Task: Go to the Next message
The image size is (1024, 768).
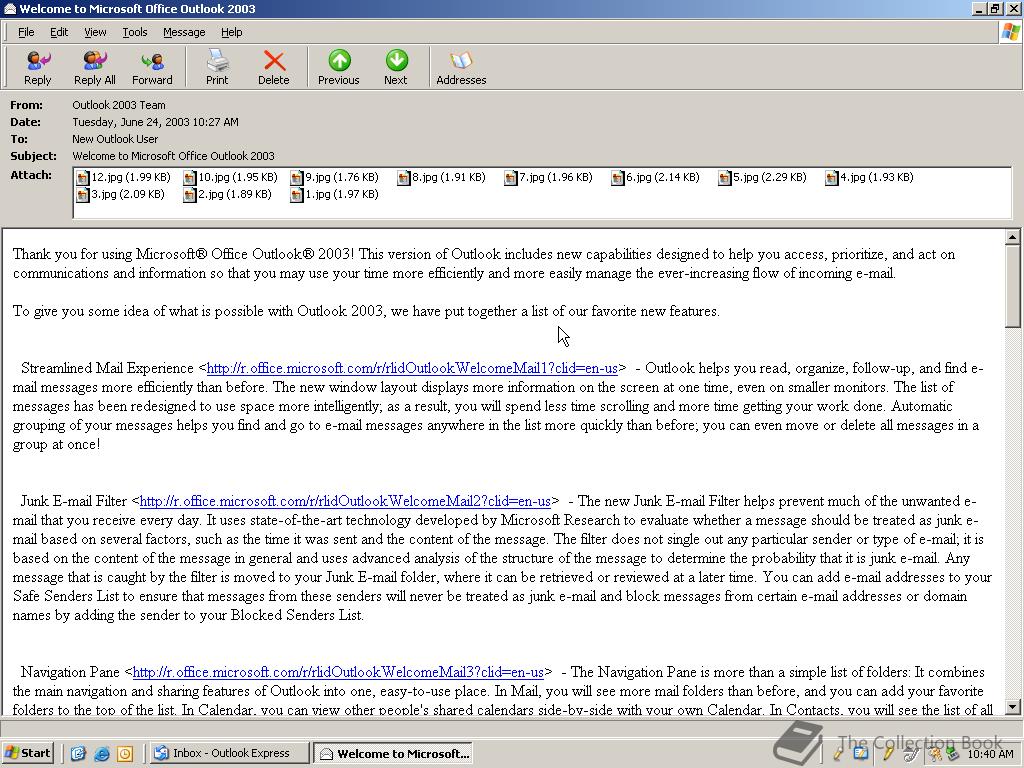Action: pos(395,68)
